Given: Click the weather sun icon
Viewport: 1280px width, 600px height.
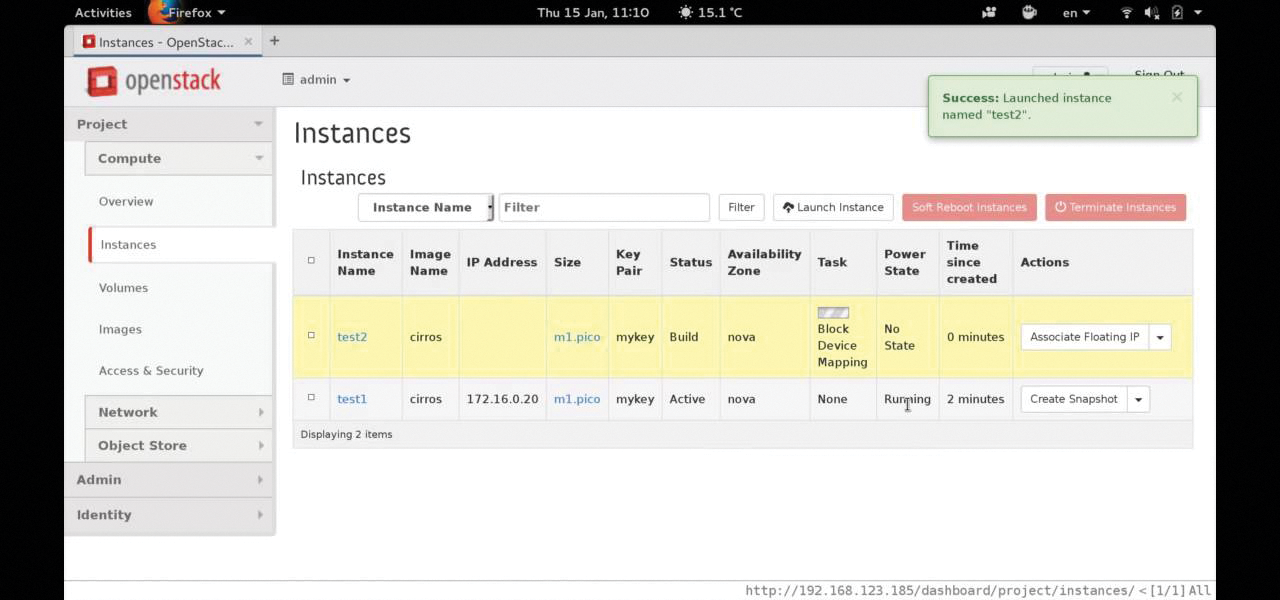Looking at the screenshot, I should point(685,13).
